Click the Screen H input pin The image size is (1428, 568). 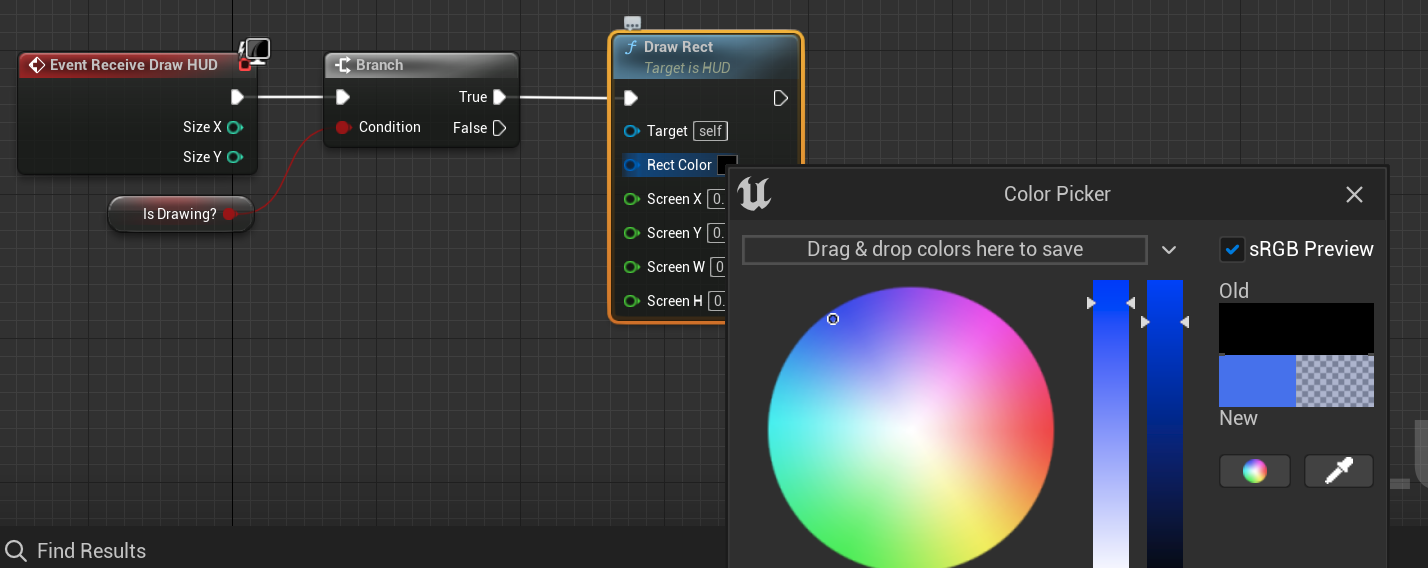coord(631,301)
